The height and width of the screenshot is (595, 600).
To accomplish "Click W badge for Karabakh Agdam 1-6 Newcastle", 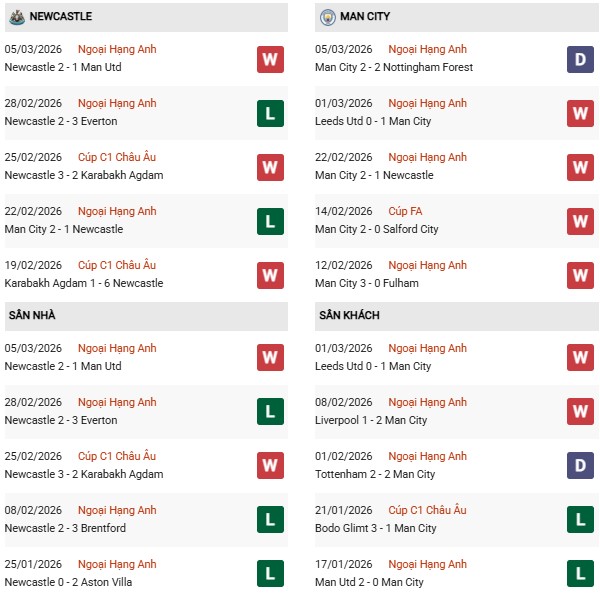I will [x=270, y=275].
